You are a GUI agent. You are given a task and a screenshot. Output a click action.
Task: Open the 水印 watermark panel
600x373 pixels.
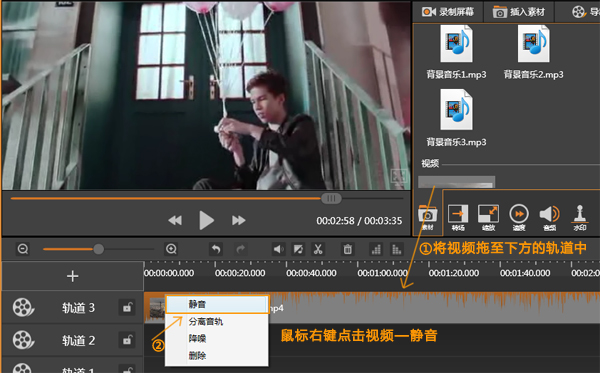tap(580, 218)
